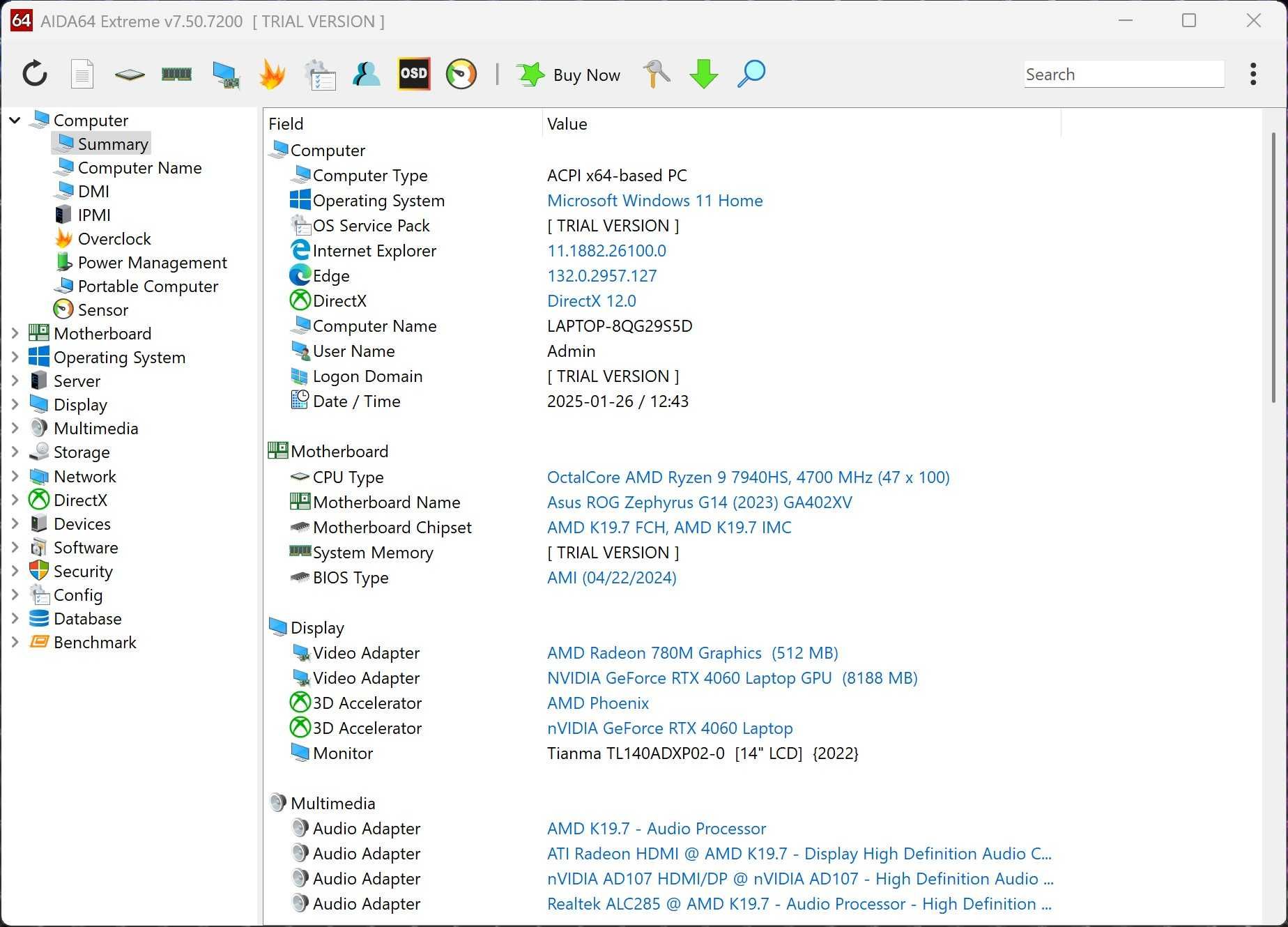Collapse the Computer tree node
The image size is (1288, 927).
click(x=15, y=121)
